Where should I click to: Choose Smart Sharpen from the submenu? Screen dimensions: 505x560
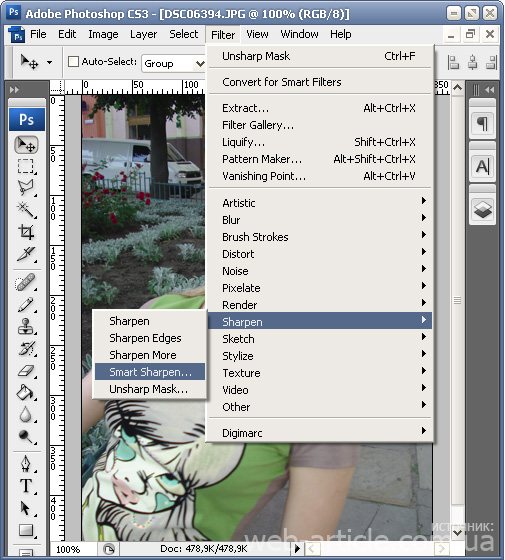[x=150, y=372]
